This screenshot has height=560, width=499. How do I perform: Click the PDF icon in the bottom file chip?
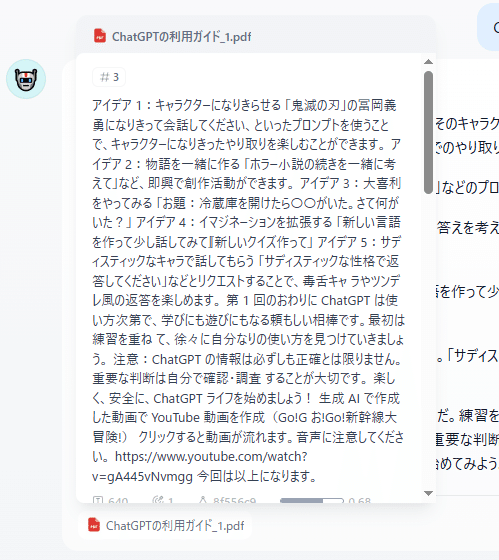(x=94, y=525)
